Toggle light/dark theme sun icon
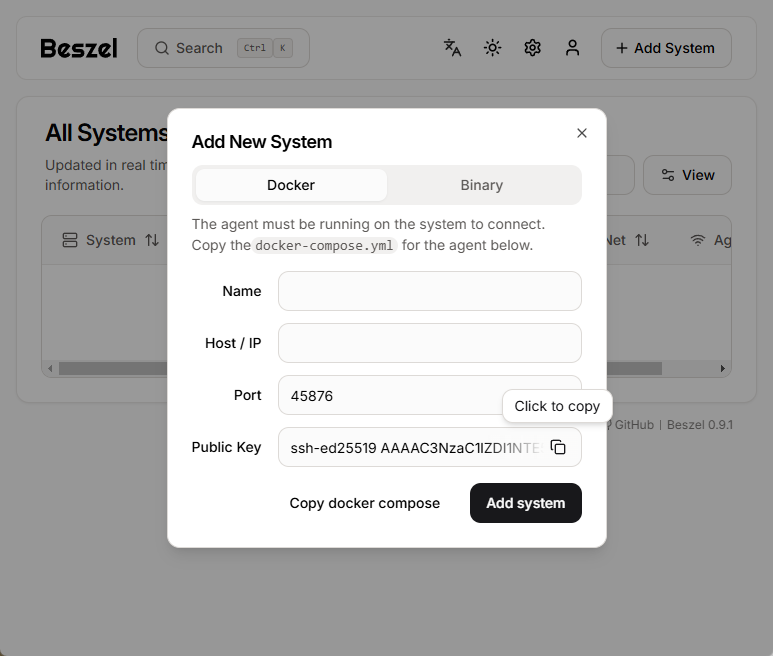773x656 pixels. pos(492,48)
